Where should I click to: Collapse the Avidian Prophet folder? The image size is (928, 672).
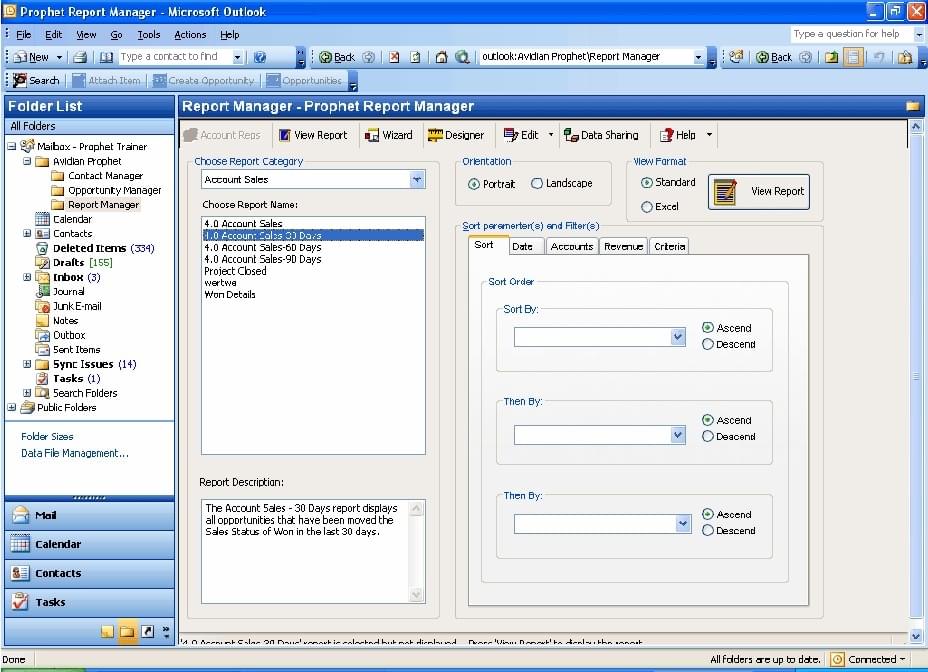(27, 161)
